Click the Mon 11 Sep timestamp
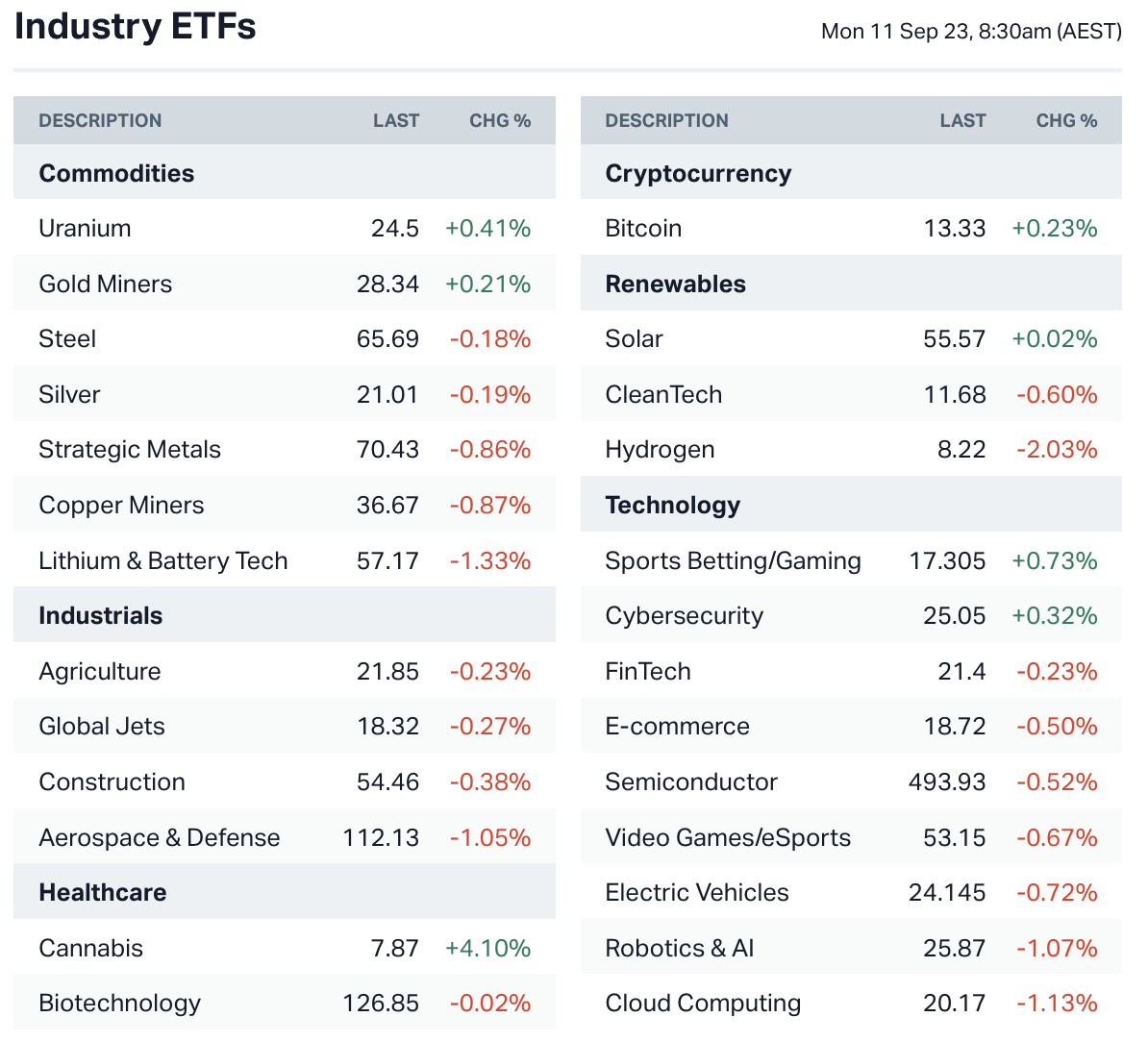 (x=970, y=32)
